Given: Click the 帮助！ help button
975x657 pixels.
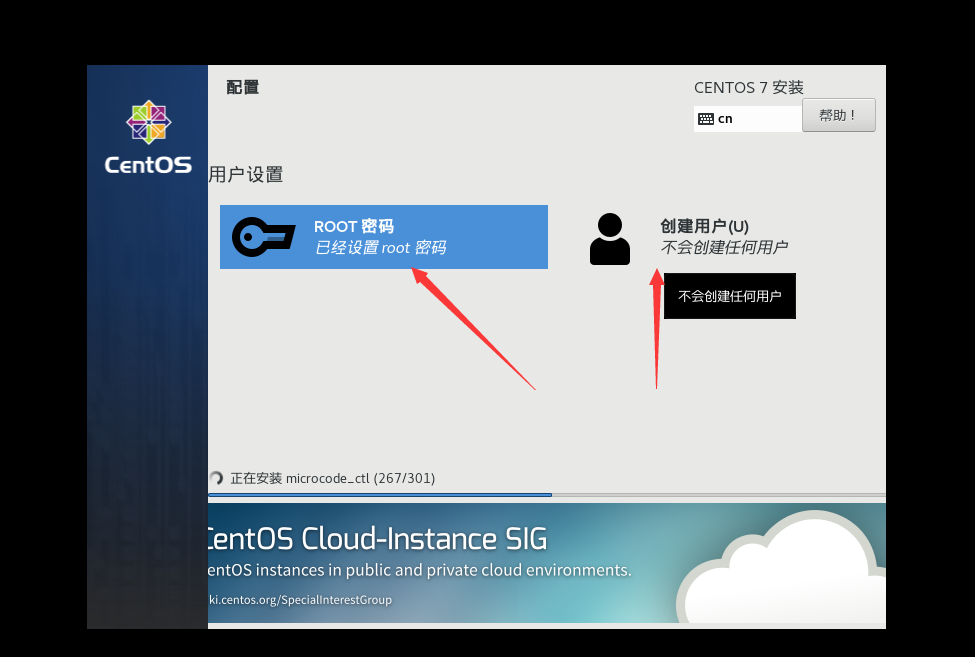Looking at the screenshot, I should [838, 115].
